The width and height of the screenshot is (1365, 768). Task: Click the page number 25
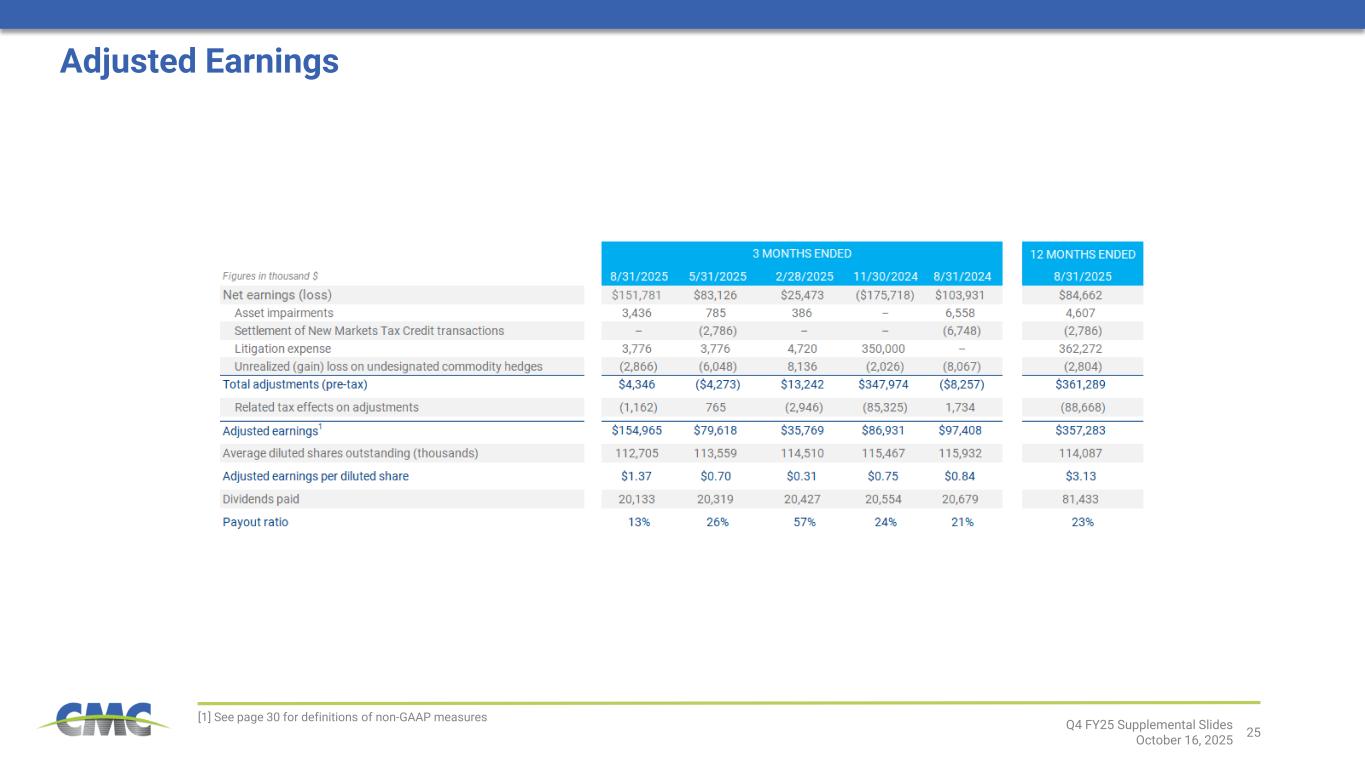(1253, 733)
